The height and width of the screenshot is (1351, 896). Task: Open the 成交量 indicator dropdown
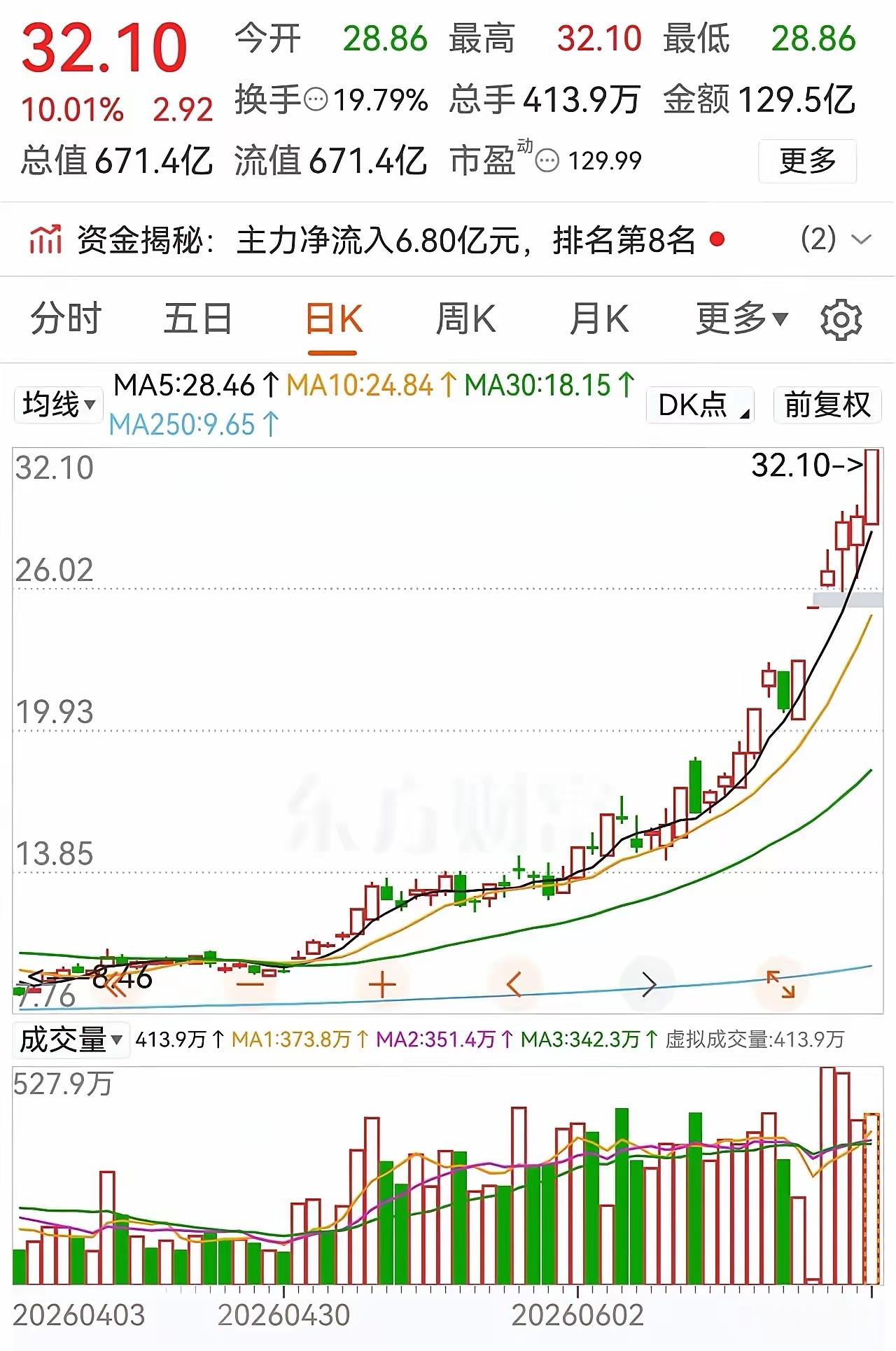[70, 1039]
